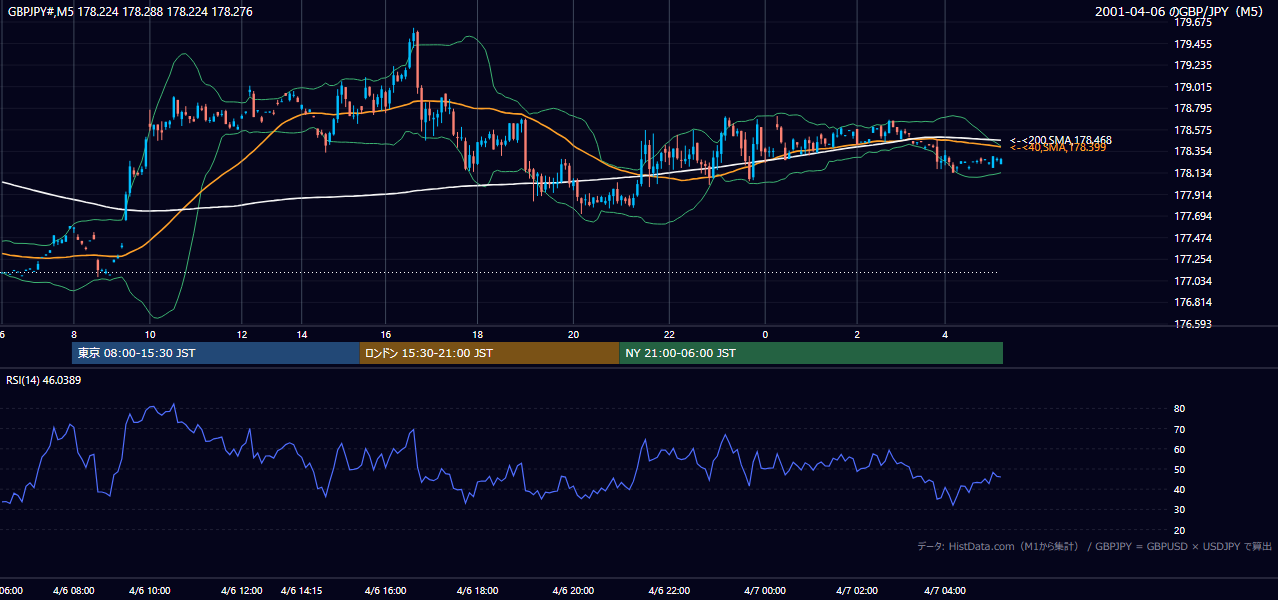1278x600 pixels.
Task: Click price axis value 179.675
Action: pos(1192,22)
